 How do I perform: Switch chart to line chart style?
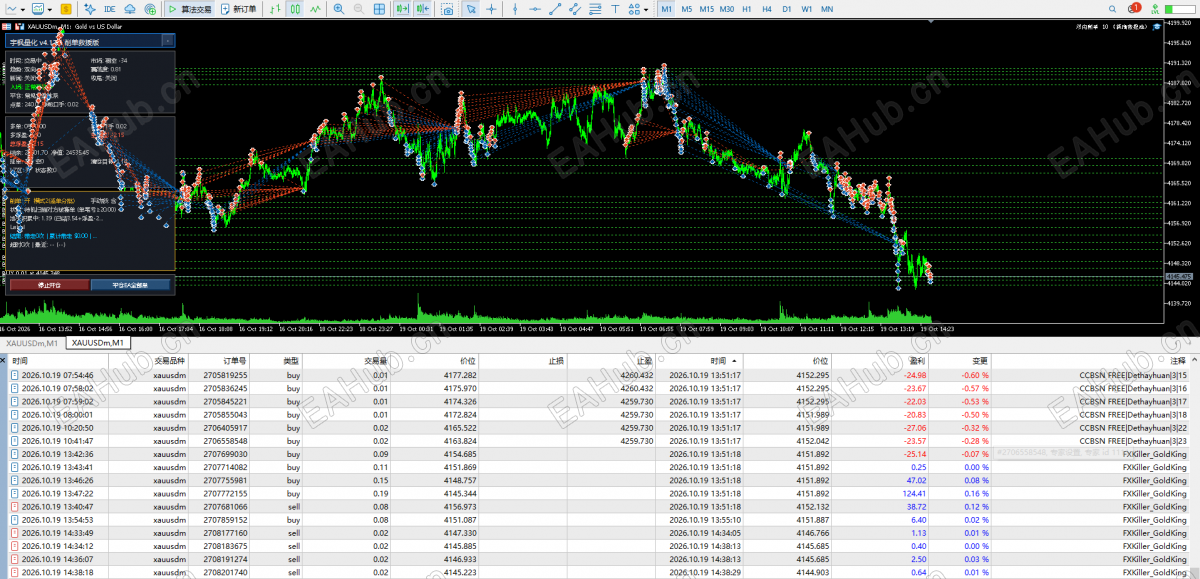(x=316, y=9)
